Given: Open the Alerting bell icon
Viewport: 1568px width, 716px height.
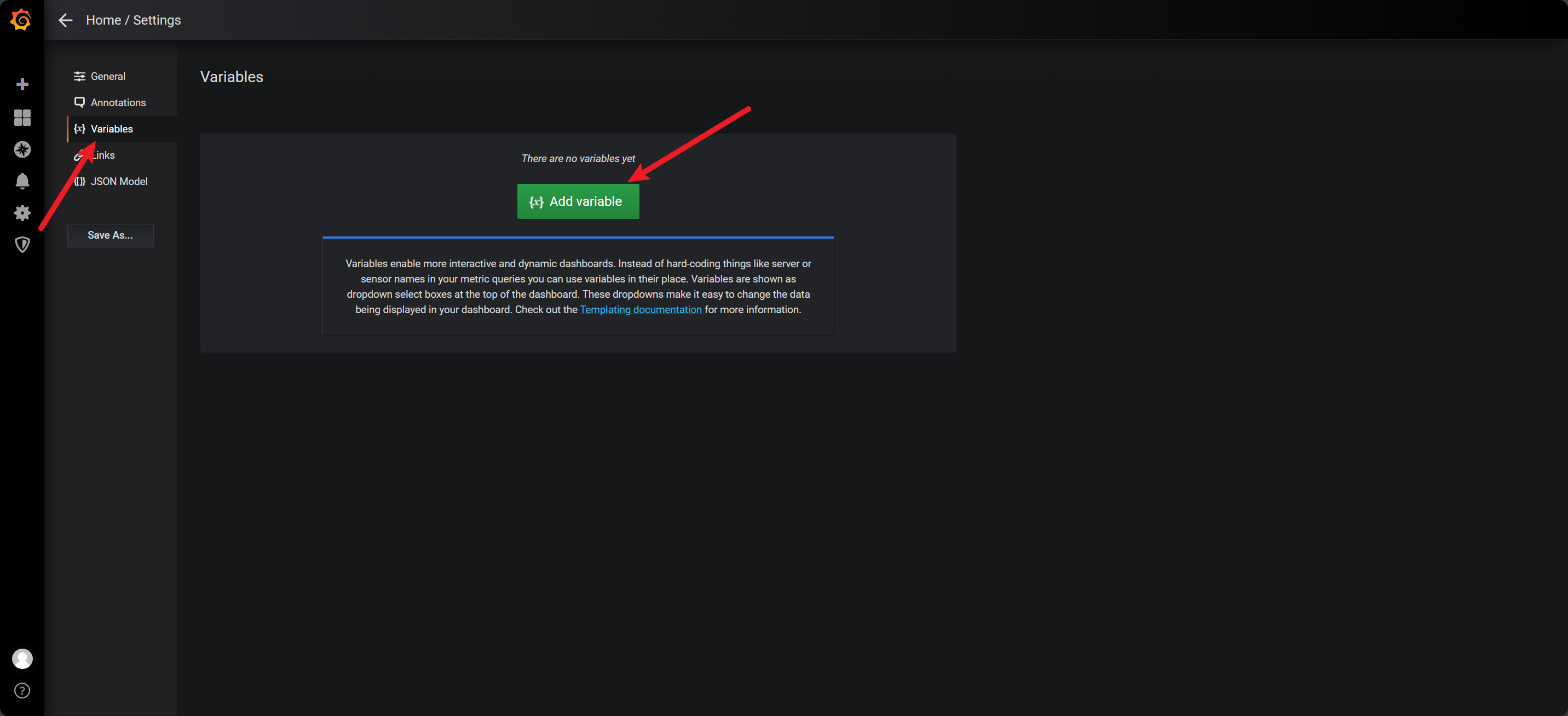Looking at the screenshot, I should point(22,181).
